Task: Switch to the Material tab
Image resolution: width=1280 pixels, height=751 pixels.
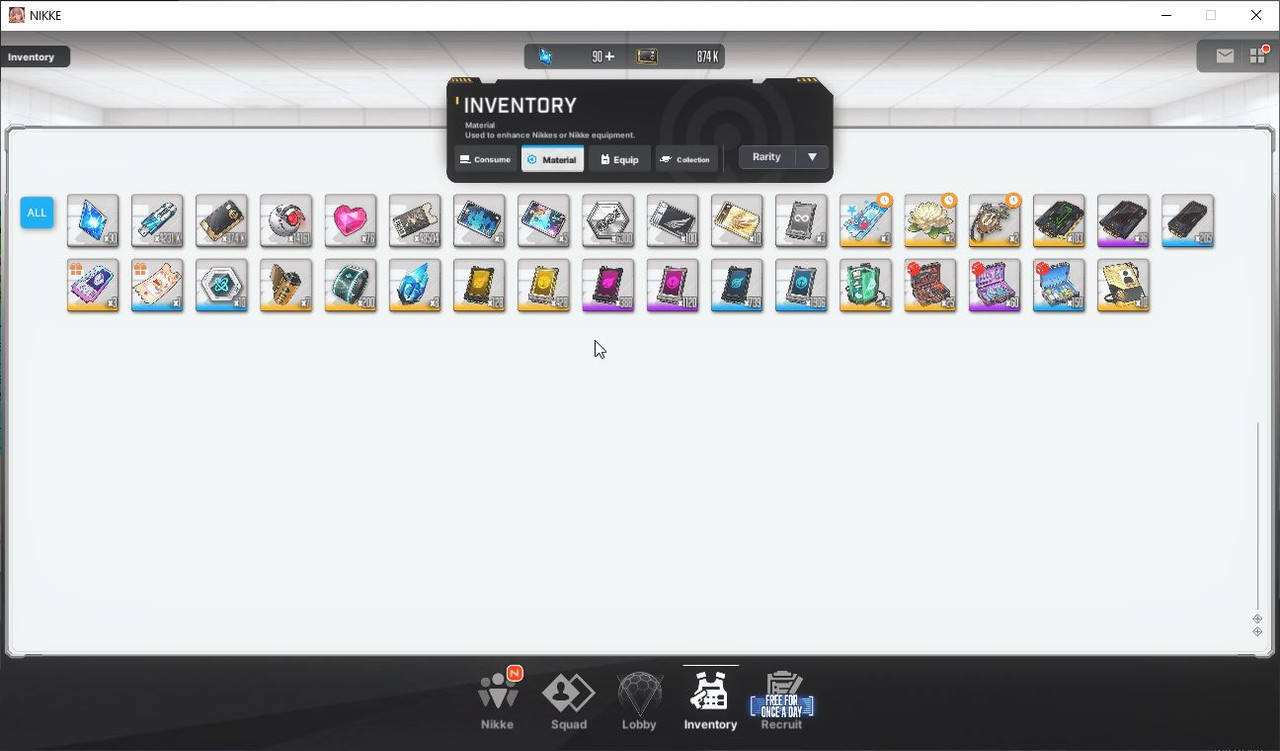Action: click(x=552, y=159)
